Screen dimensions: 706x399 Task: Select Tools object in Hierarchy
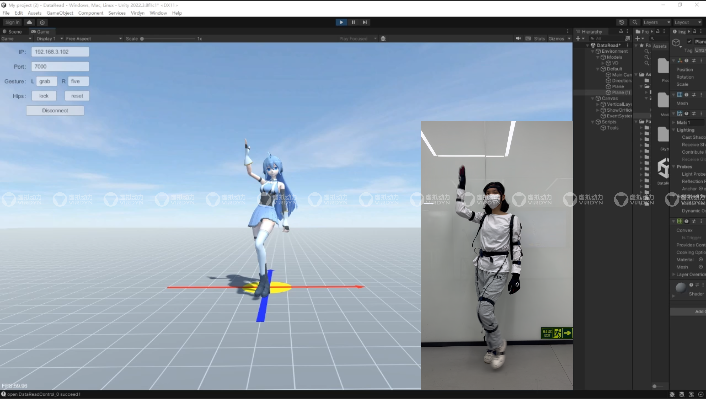point(610,128)
